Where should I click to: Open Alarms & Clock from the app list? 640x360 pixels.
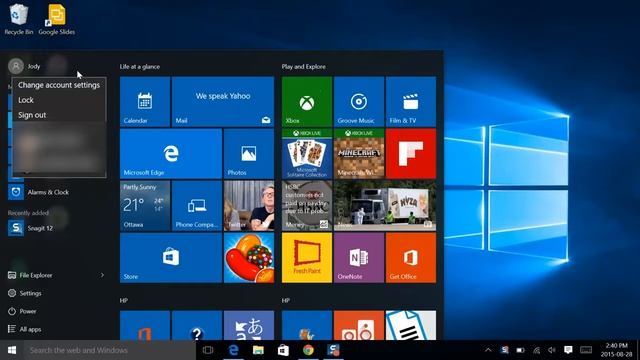point(56,192)
